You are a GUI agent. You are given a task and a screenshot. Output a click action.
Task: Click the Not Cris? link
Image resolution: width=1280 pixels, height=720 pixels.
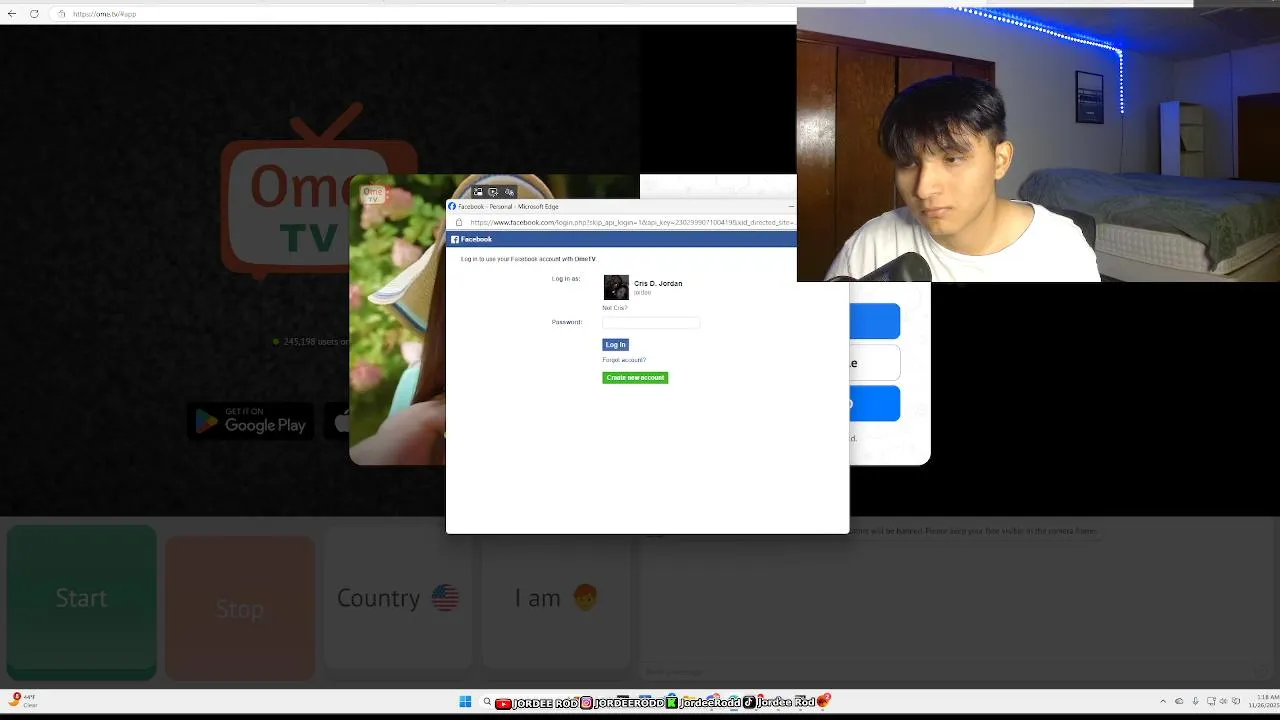click(614, 308)
